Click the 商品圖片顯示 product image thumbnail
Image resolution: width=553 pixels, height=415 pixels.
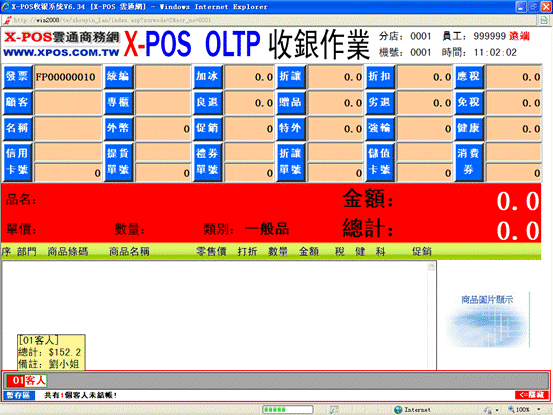click(x=488, y=320)
